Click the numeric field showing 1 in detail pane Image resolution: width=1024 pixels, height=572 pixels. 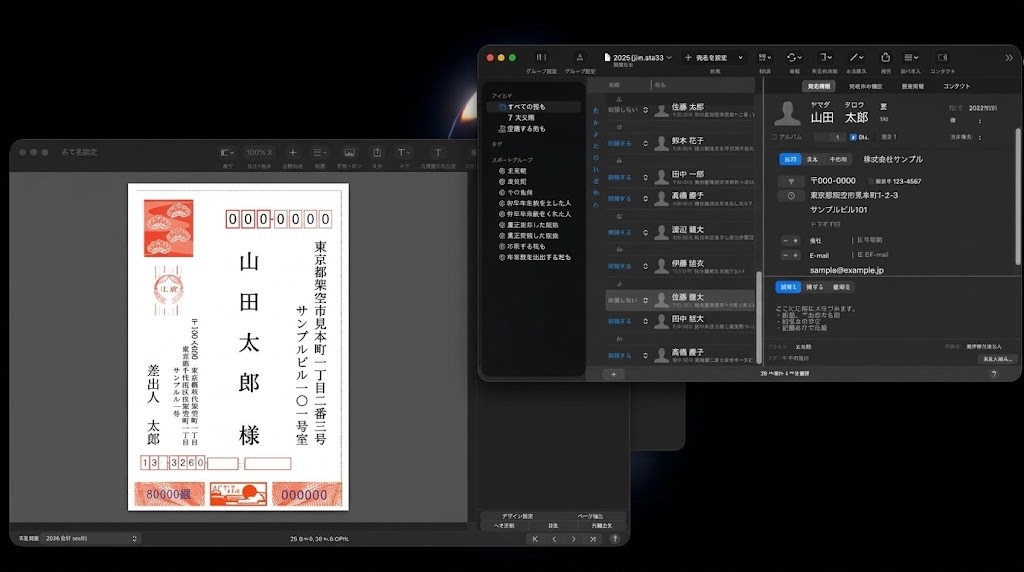click(x=830, y=137)
